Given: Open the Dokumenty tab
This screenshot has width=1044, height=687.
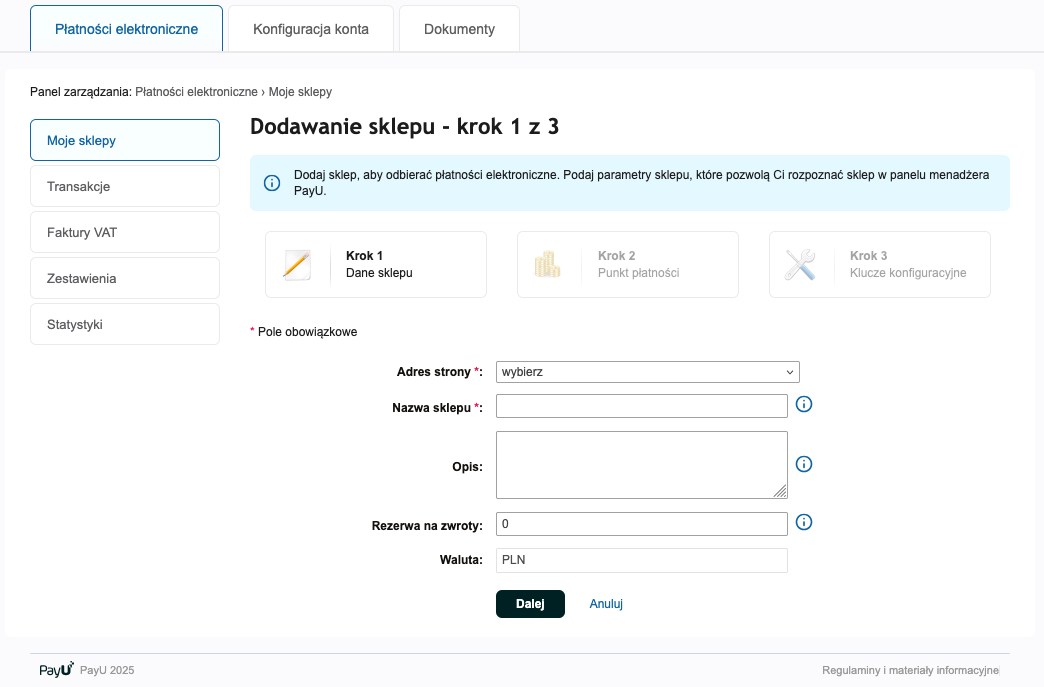Looking at the screenshot, I should tap(459, 29).
